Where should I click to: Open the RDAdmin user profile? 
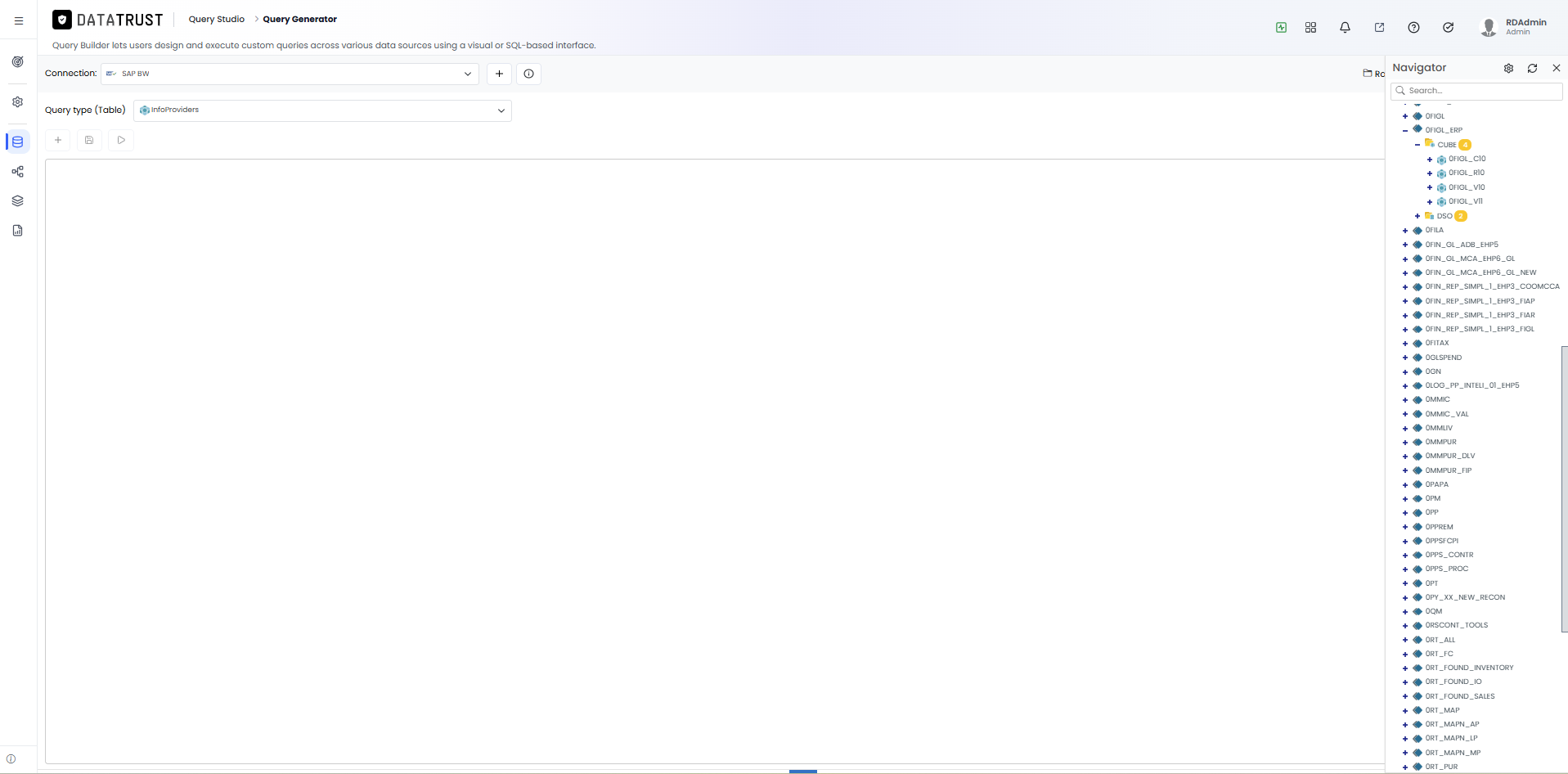tap(1513, 27)
